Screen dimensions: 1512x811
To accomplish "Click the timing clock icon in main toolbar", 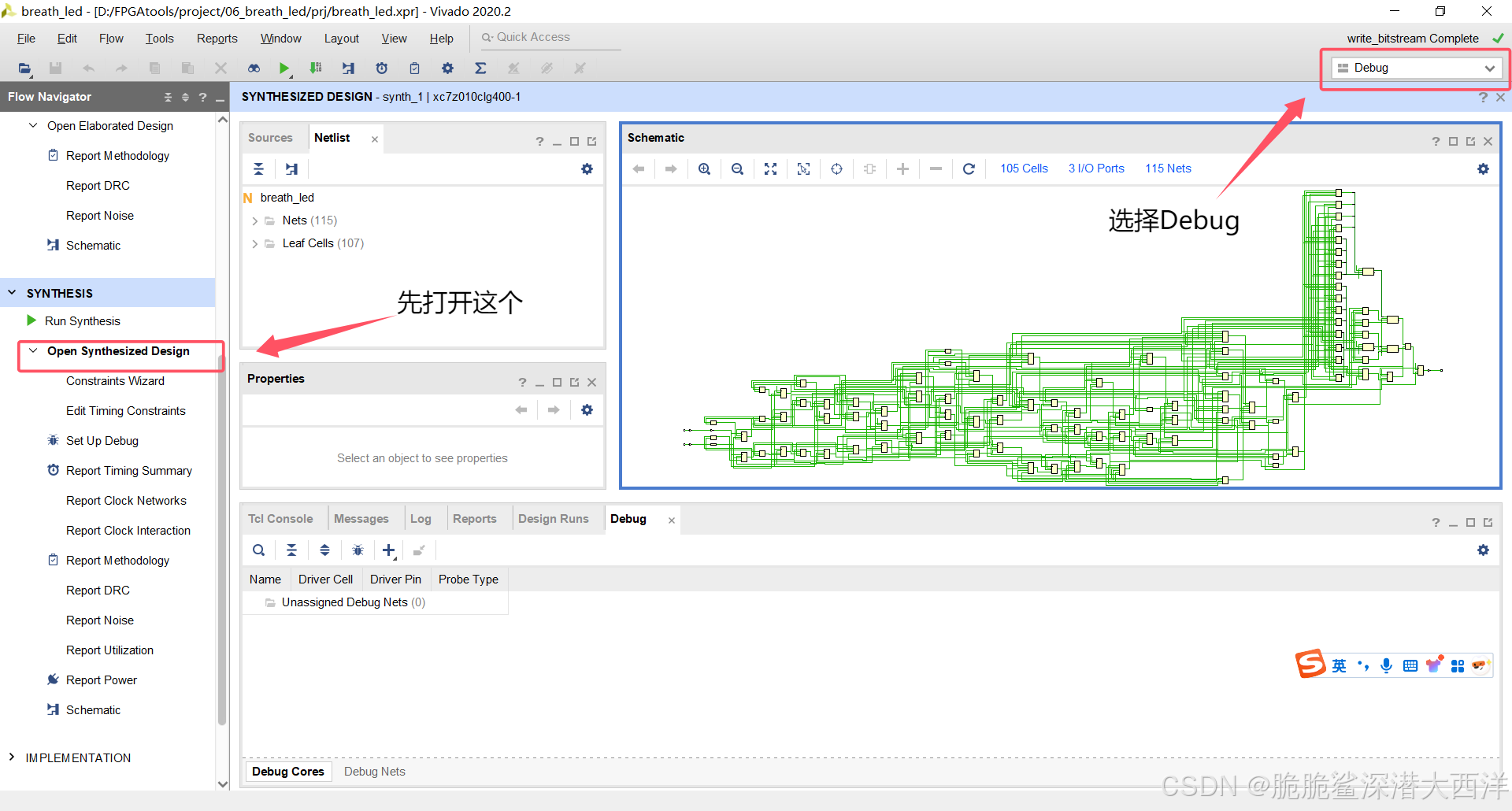I will (x=382, y=69).
